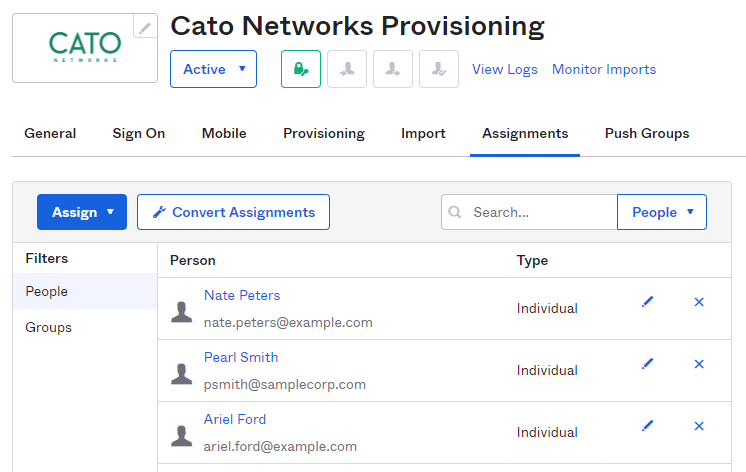Remove Nate Peters' assignment with X icon
This screenshot has height=472, width=746.
click(x=699, y=302)
